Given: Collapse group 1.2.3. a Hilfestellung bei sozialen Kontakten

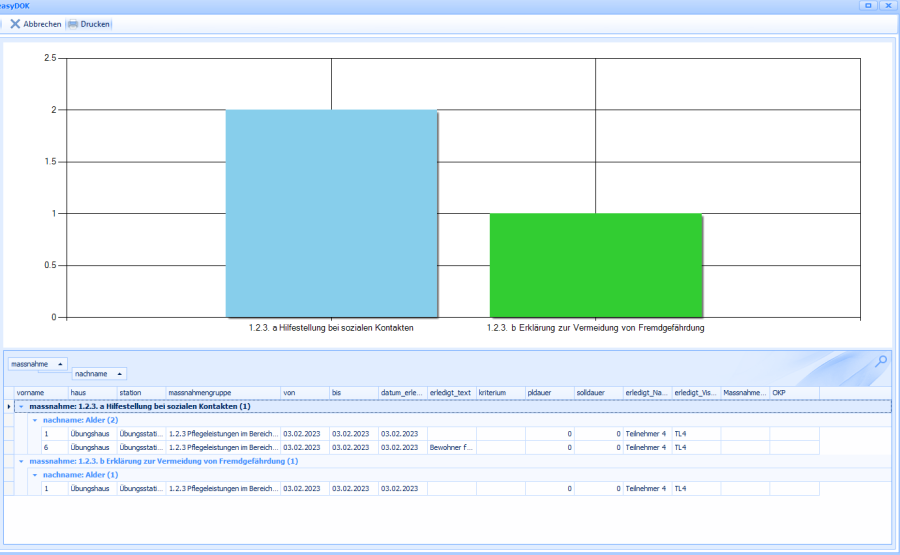Looking at the screenshot, I should click(22, 407).
